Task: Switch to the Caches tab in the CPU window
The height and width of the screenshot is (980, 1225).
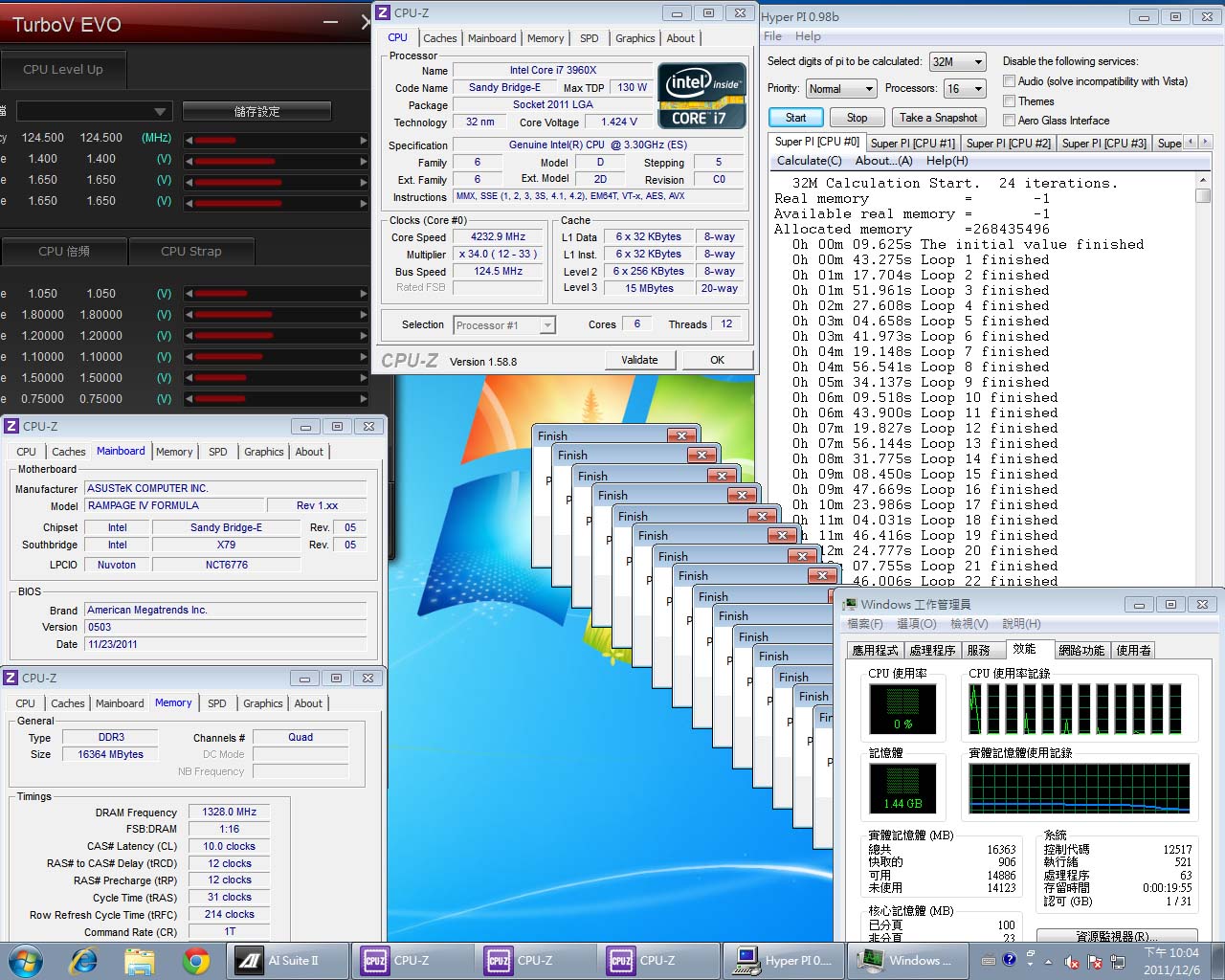Action: pos(440,38)
